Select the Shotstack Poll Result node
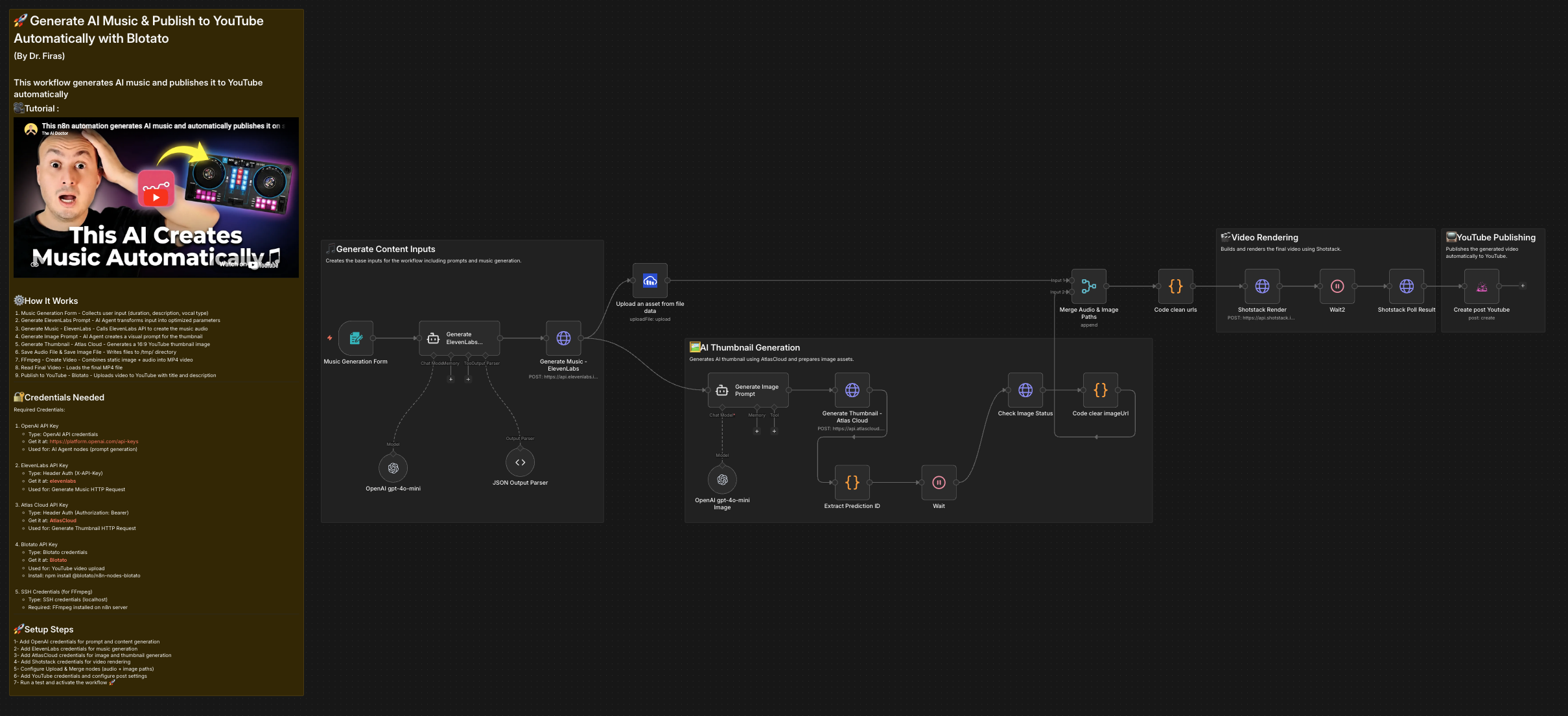1568x716 pixels. tap(1406, 286)
